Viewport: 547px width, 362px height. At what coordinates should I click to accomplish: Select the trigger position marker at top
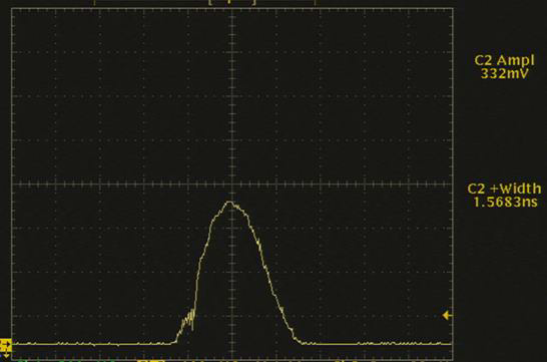pyautogui.click(x=229, y=2)
